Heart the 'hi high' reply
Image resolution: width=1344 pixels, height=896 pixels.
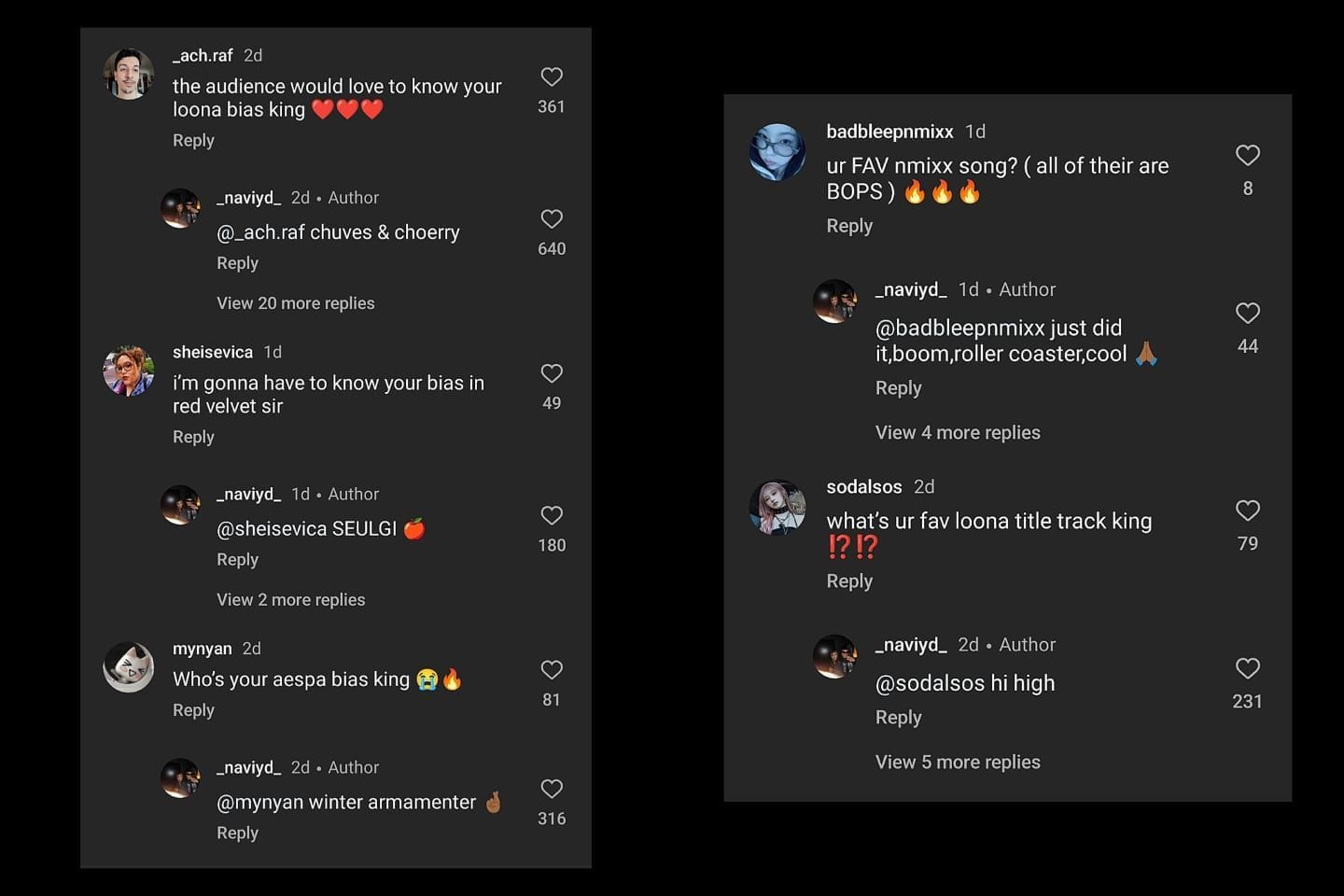tap(1247, 667)
